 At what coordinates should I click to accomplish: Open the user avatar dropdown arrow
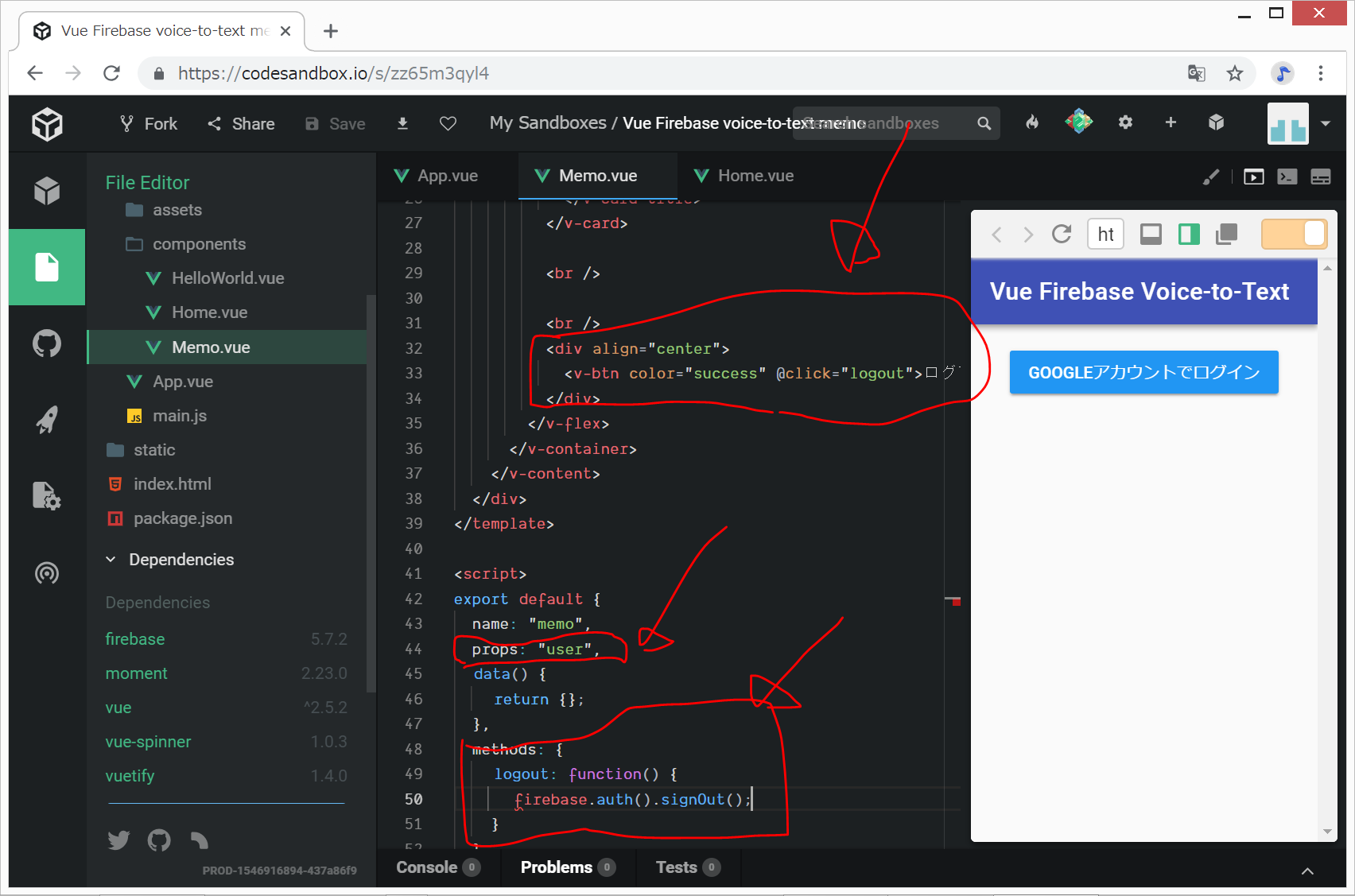[x=1326, y=123]
